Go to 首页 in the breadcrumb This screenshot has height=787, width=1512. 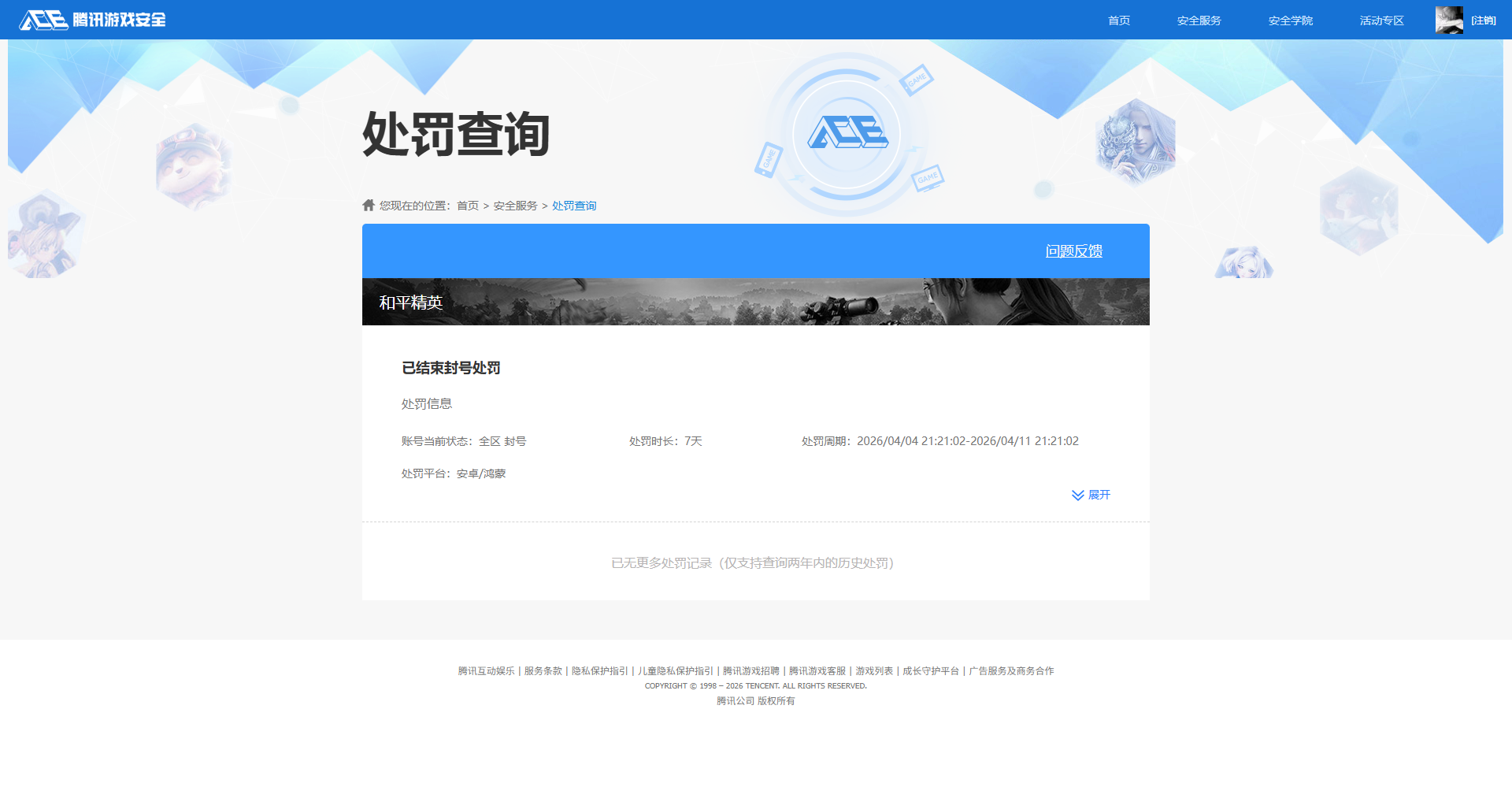pos(468,206)
